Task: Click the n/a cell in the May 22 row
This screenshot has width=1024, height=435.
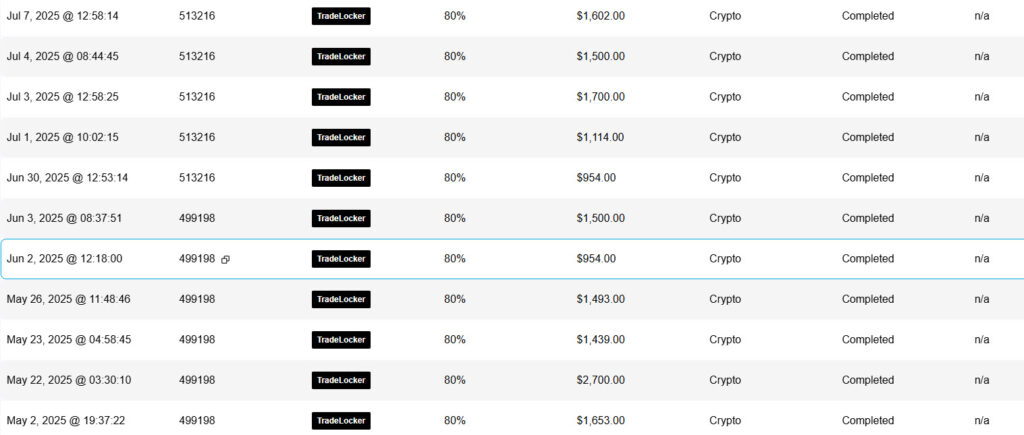Action: click(x=982, y=380)
